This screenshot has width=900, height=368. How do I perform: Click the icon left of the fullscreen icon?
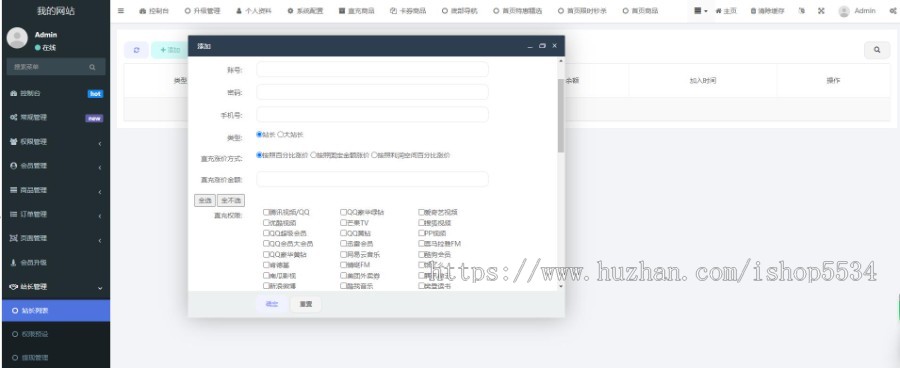pos(801,10)
